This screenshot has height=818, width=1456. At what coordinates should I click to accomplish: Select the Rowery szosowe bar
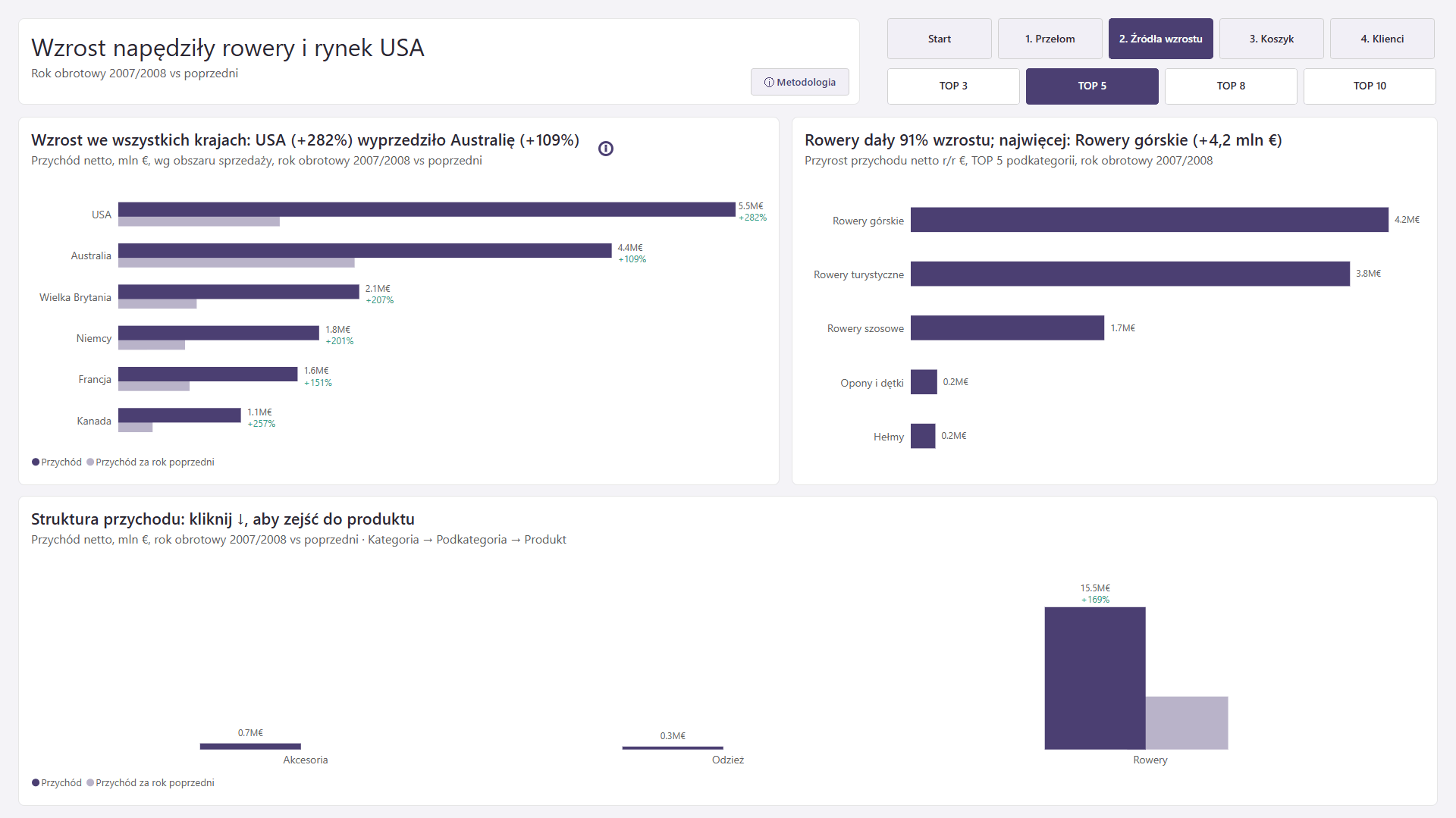pyautogui.click(x=1007, y=328)
